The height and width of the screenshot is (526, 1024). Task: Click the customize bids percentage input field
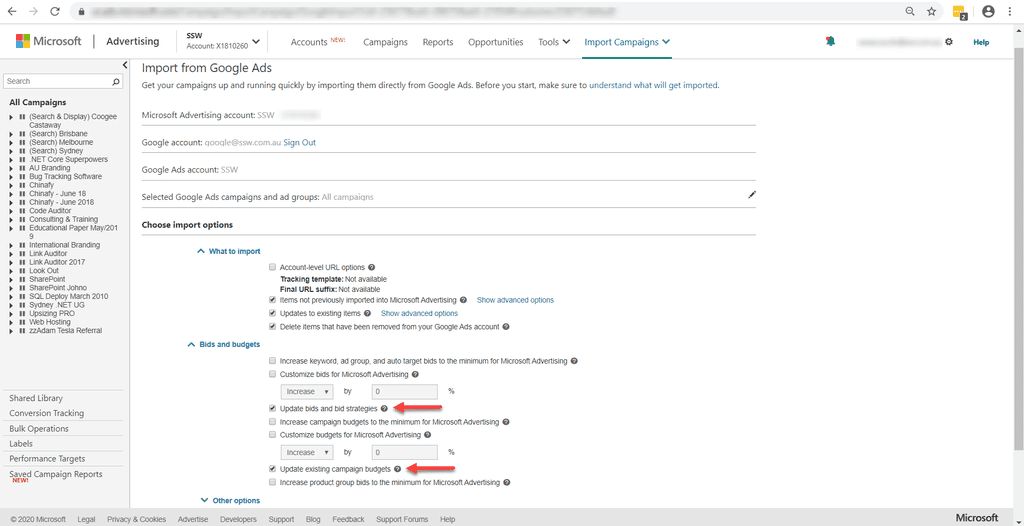tap(405, 392)
